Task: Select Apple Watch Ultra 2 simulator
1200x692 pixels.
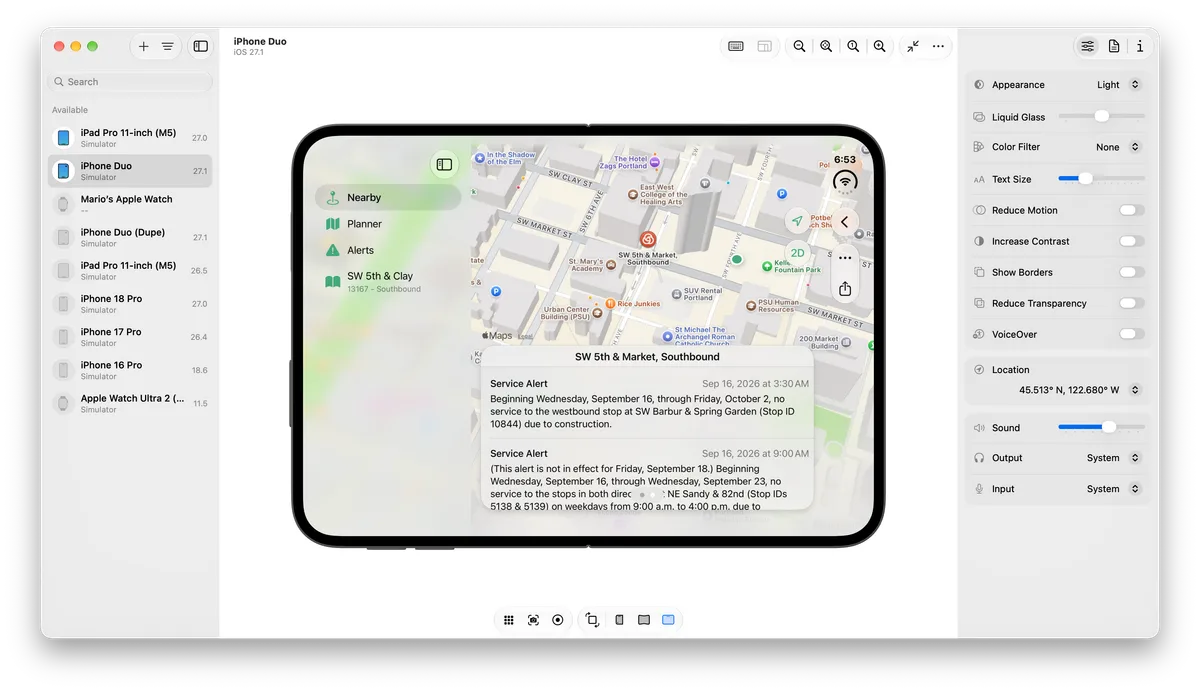Action: tap(130, 403)
